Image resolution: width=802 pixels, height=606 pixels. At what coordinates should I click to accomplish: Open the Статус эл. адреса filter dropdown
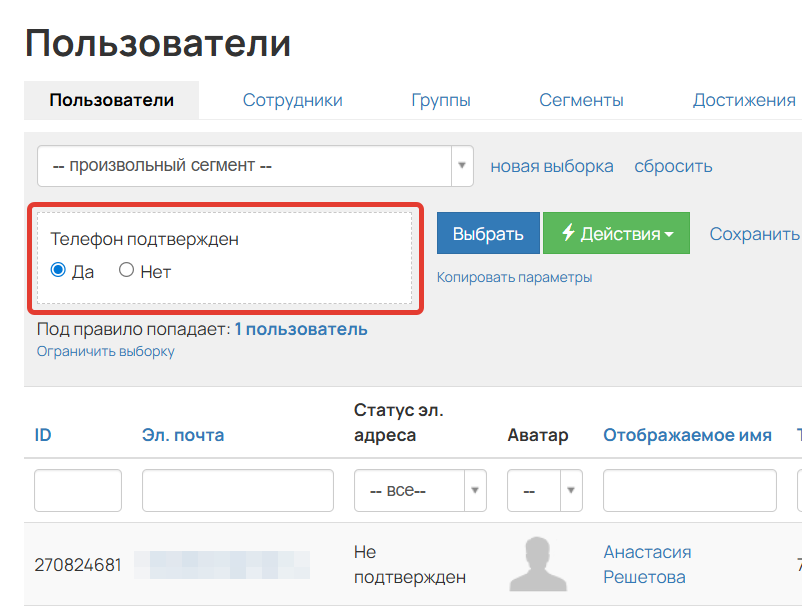click(x=474, y=490)
